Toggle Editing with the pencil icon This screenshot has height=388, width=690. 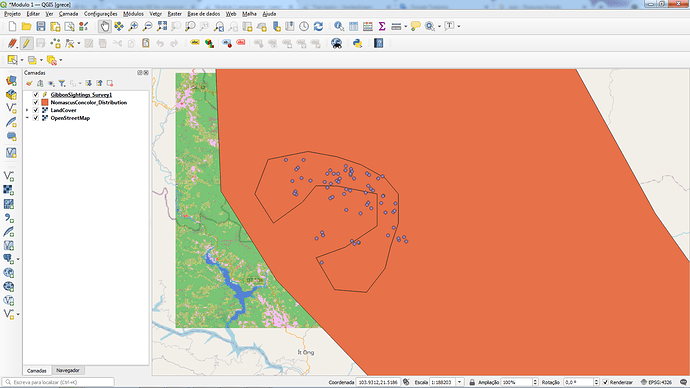26,43
